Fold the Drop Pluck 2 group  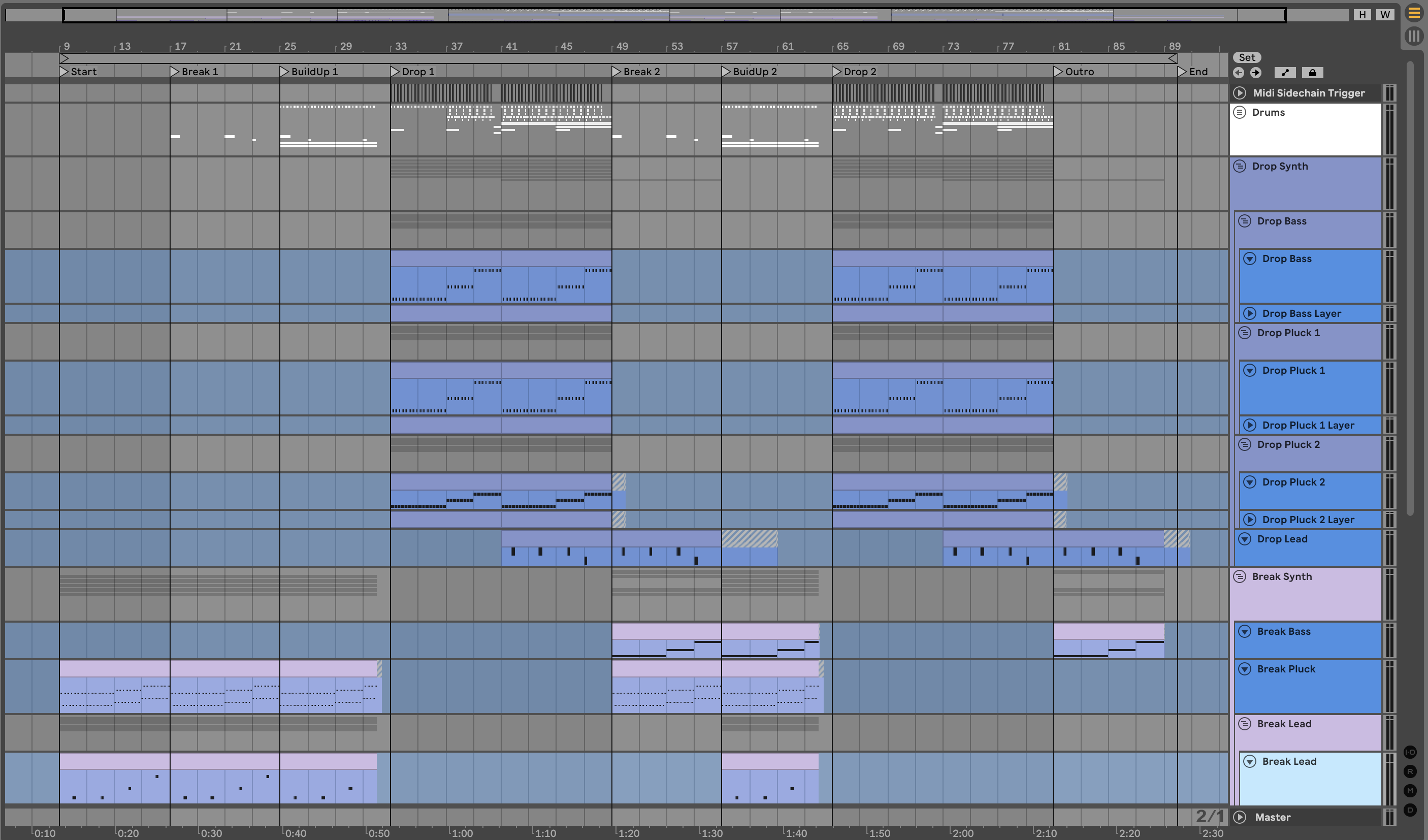1244,444
